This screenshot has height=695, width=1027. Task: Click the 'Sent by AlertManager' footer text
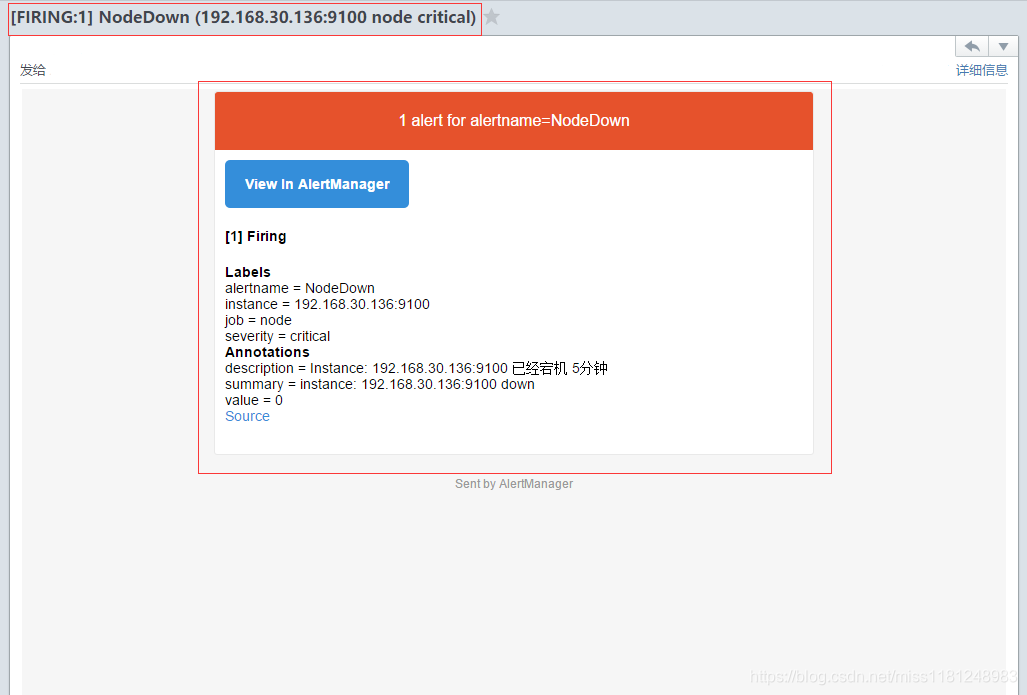[514, 484]
